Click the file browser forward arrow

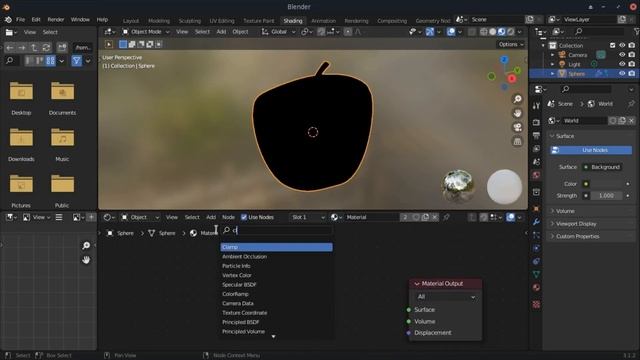point(22,48)
